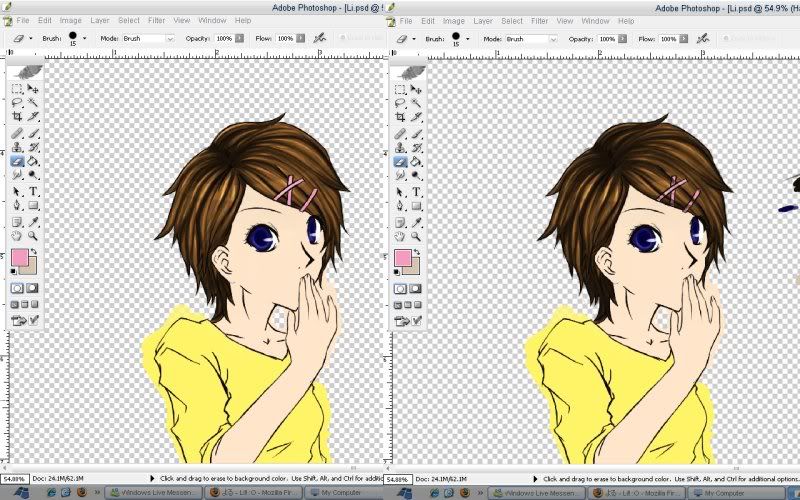This screenshot has height=500, width=800.
Task: Open Flow slider arrow in left window
Action: (301, 38)
